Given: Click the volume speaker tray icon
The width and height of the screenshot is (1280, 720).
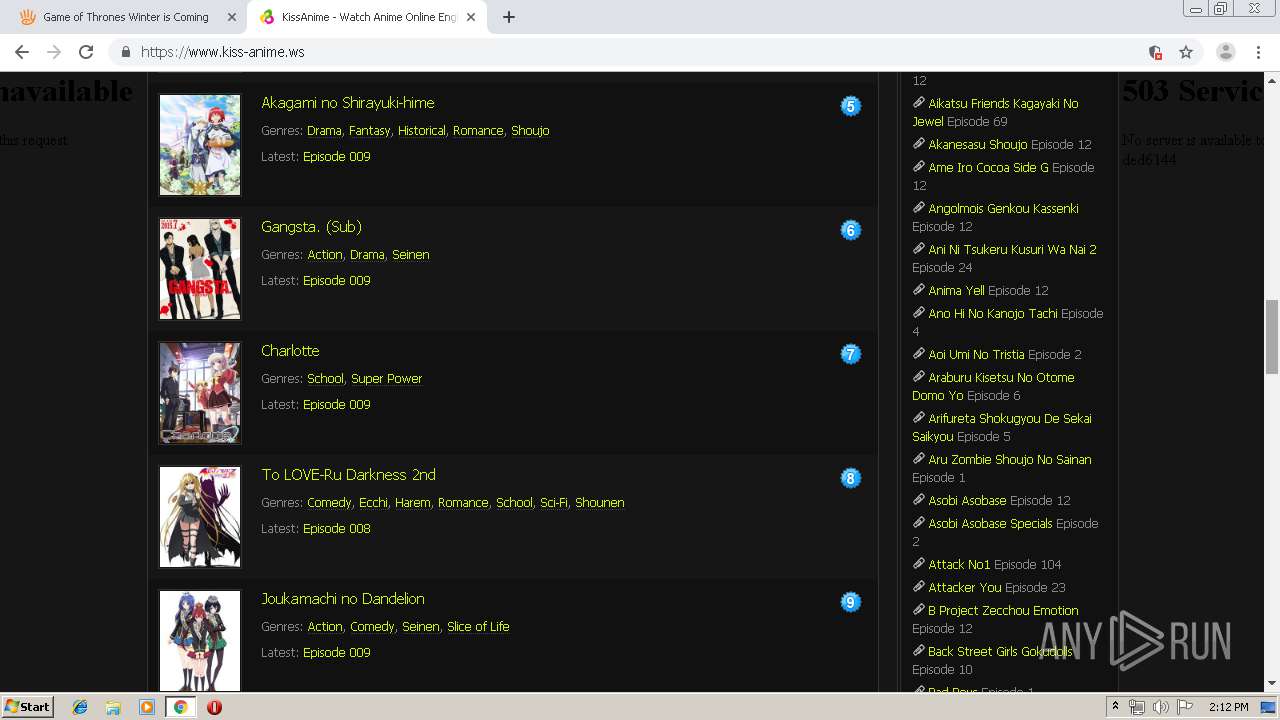Looking at the screenshot, I should pyautogui.click(x=1160, y=707).
